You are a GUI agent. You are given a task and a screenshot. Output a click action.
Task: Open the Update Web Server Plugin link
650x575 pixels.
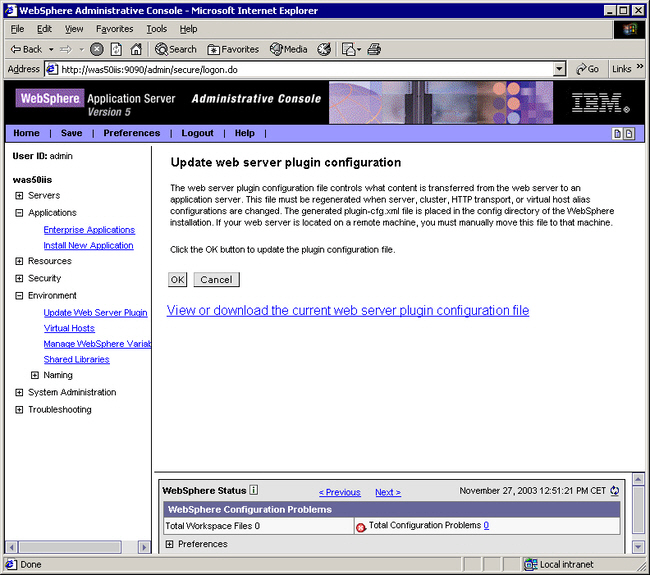coord(95,313)
